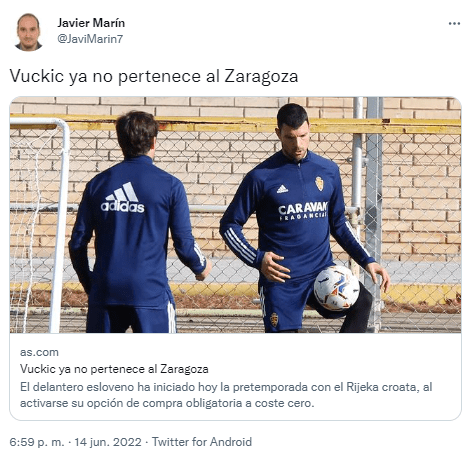
Task: Open the @JaviMarin7 handle link
Action: (90, 39)
